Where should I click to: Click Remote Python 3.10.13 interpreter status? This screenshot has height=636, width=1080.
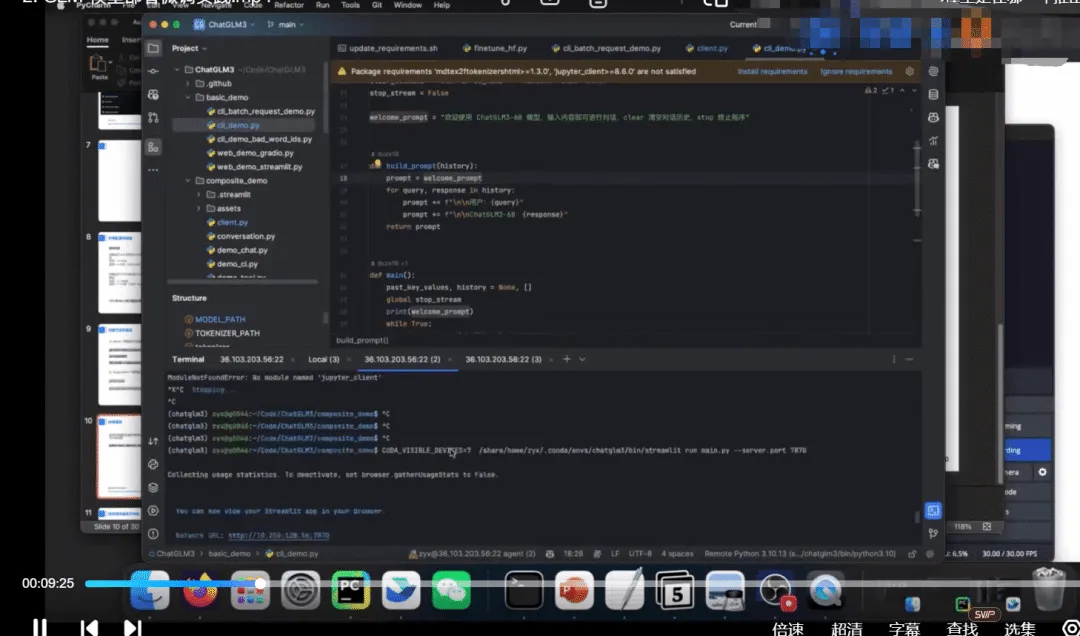[800, 553]
